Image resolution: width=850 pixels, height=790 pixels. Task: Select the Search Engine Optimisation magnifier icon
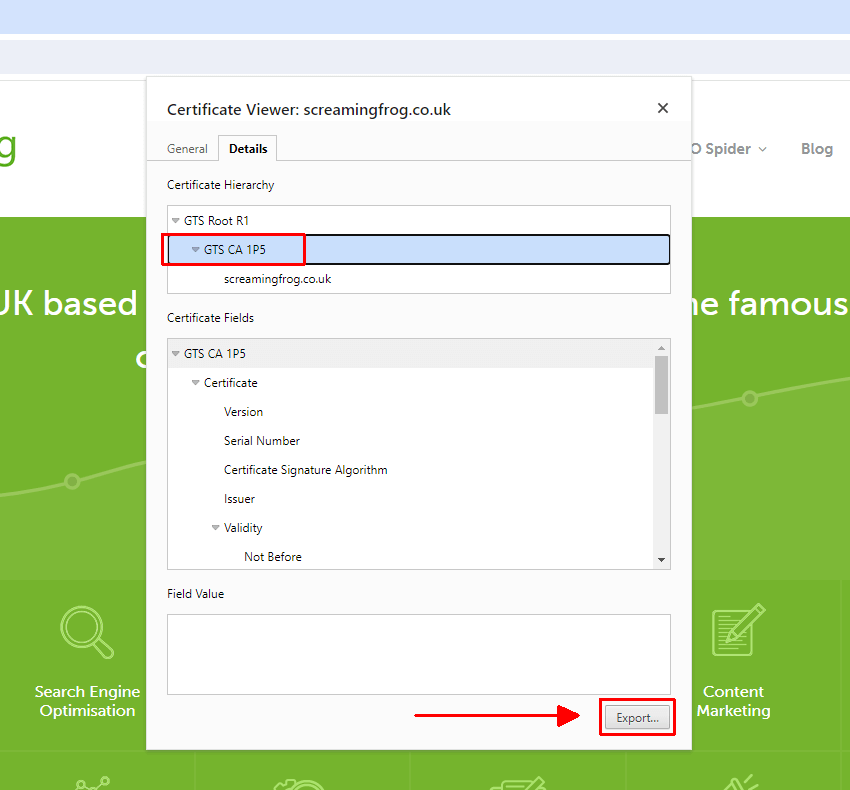click(x=87, y=632)
